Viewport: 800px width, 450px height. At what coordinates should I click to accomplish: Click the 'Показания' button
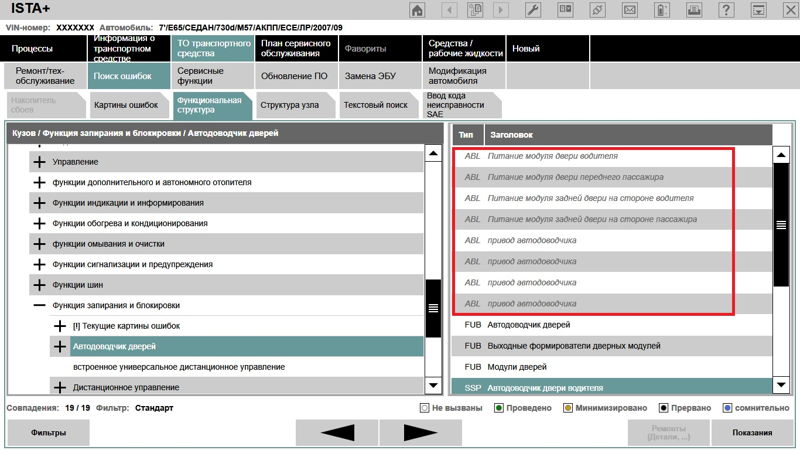coord(751,433)
